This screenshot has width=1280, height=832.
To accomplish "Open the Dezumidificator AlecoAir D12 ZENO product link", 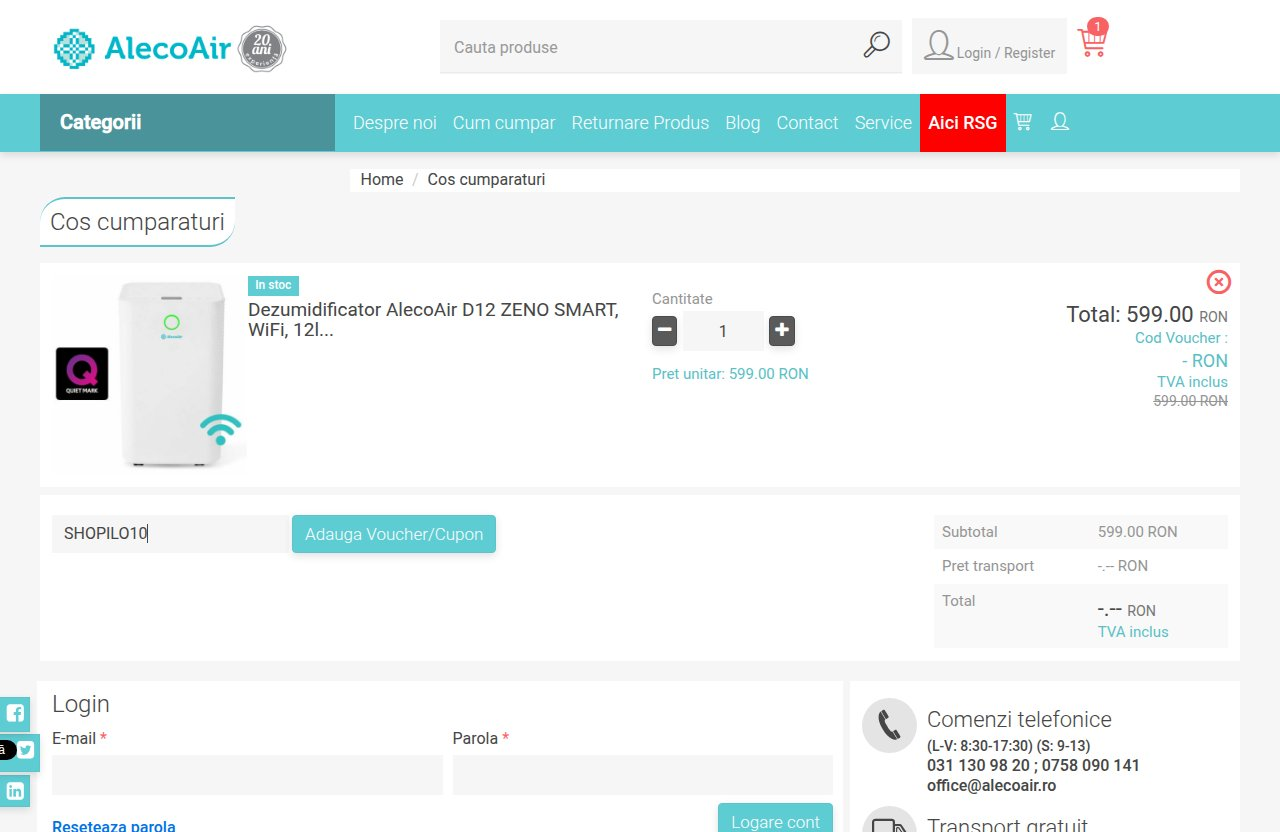I will click(x=434, y=319).
